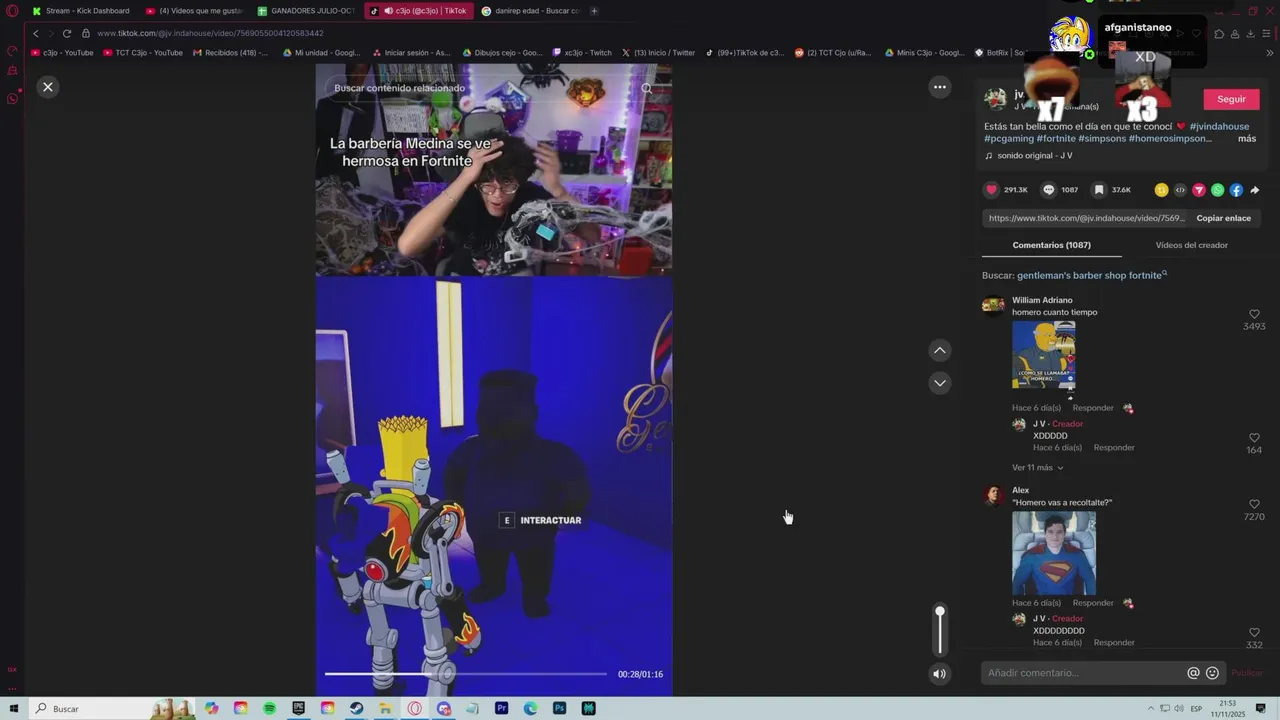The width and height of the screenshot is (1280, 720).
Task: Go to next video with down arrow
Action: (x=940, y=383)
